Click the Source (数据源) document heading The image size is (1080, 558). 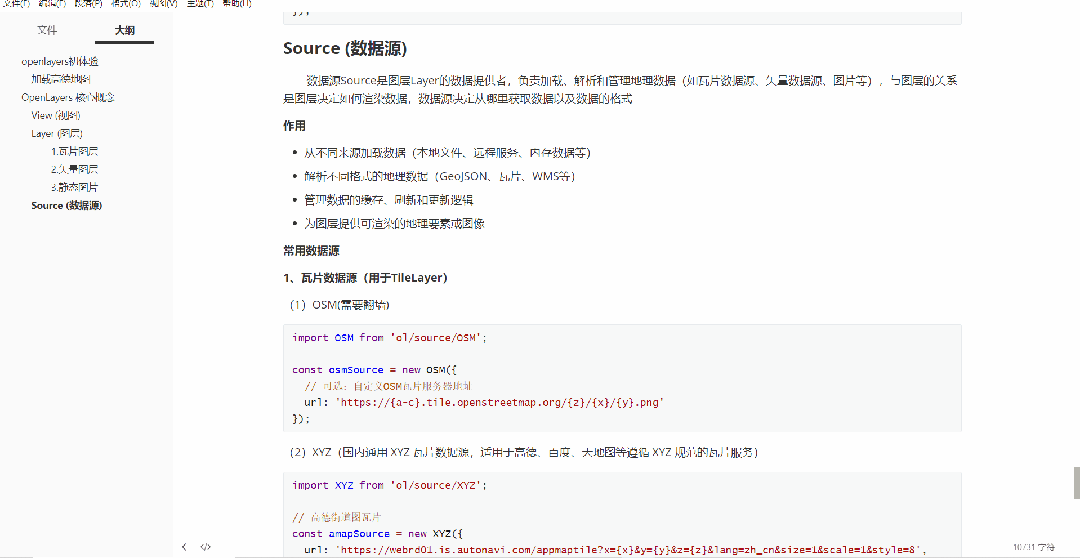[x=345, y=49]
